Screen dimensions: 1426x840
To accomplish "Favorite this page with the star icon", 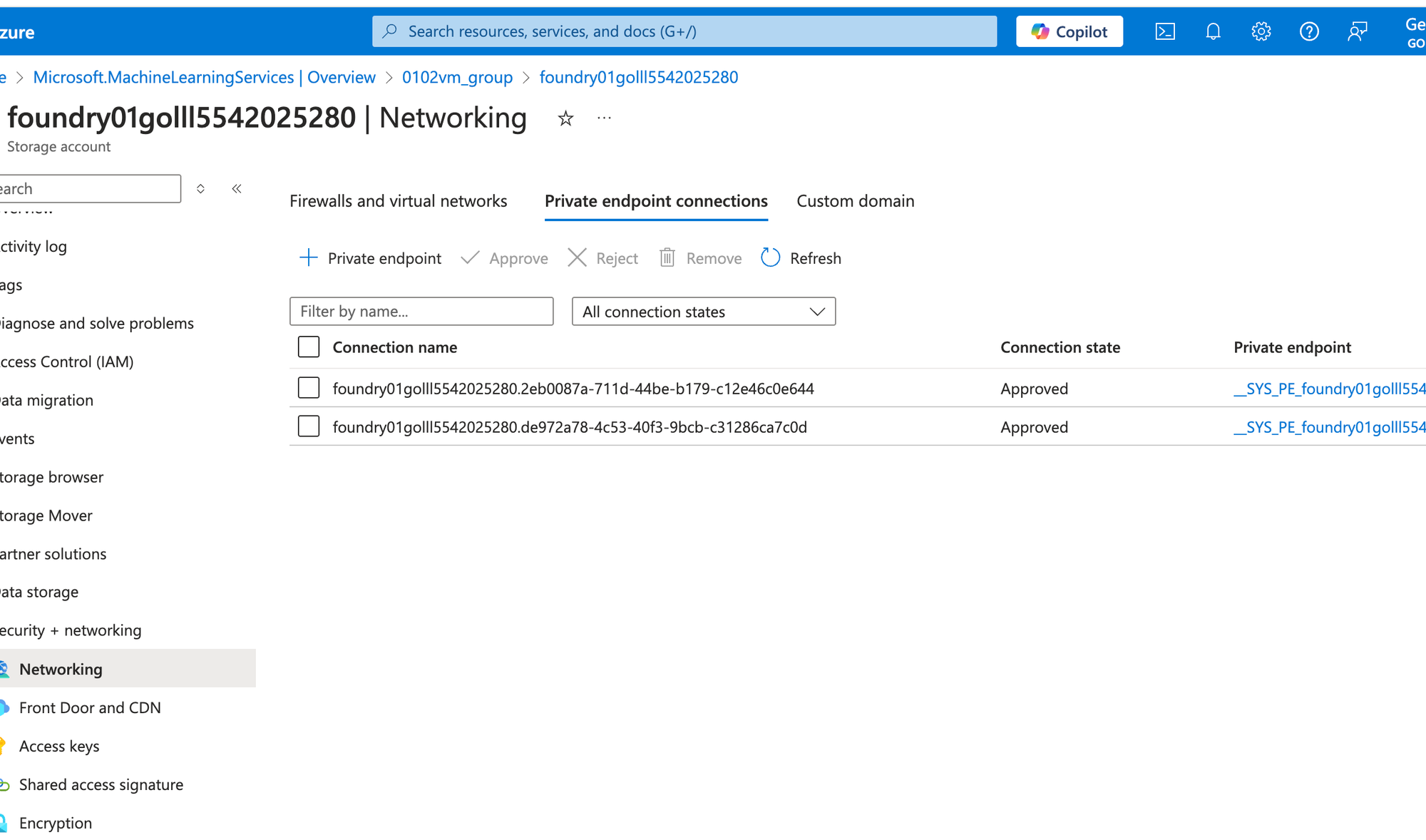I will pos(565,118).
